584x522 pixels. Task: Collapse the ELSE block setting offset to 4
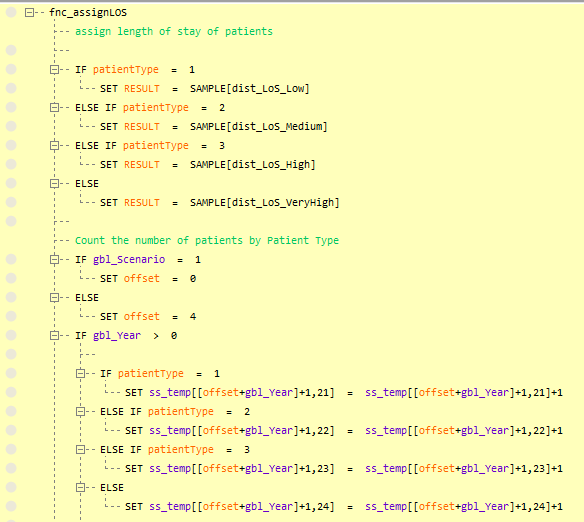54,297
